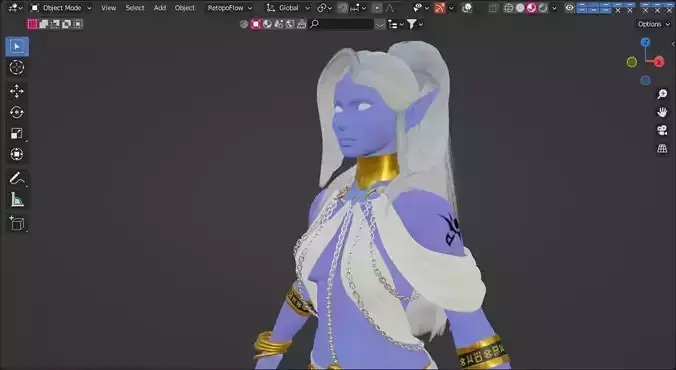Activate the combined Transform tool
This screenshot has width=676, height=370.
click(17, 154)
